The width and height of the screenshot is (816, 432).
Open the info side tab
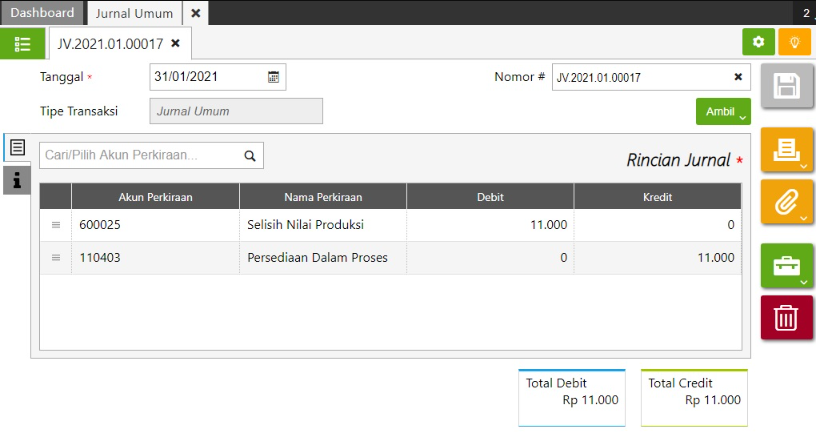(x=17, y=179)
